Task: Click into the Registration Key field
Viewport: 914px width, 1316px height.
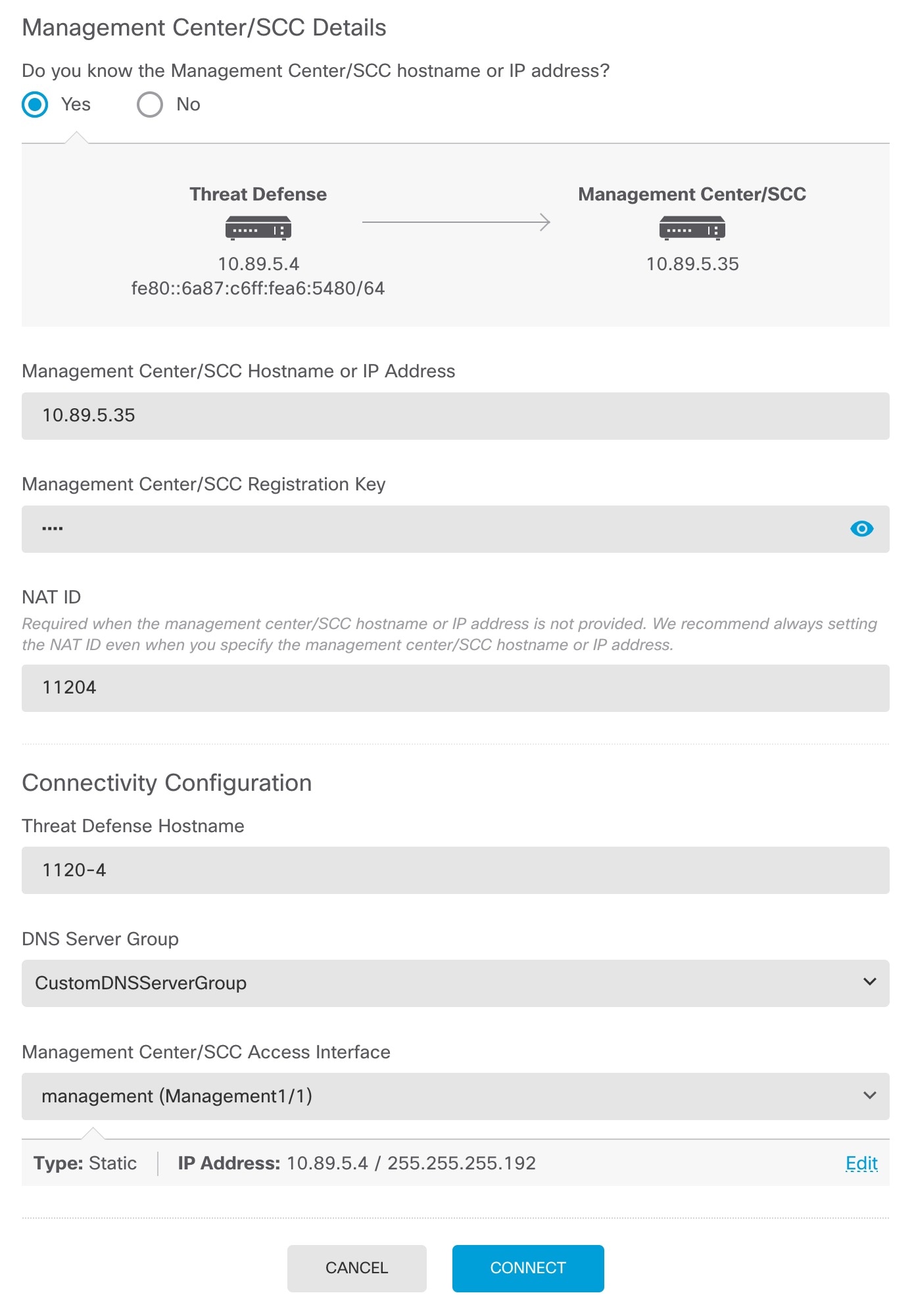Action: (x=434, y=529)
